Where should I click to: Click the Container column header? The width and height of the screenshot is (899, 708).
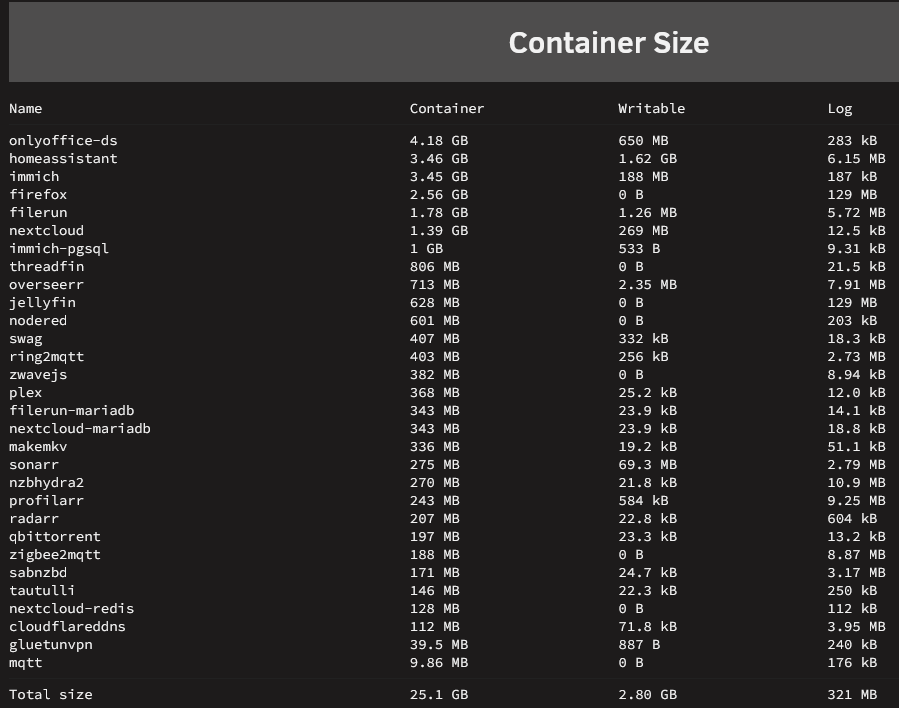coord(447,108)
